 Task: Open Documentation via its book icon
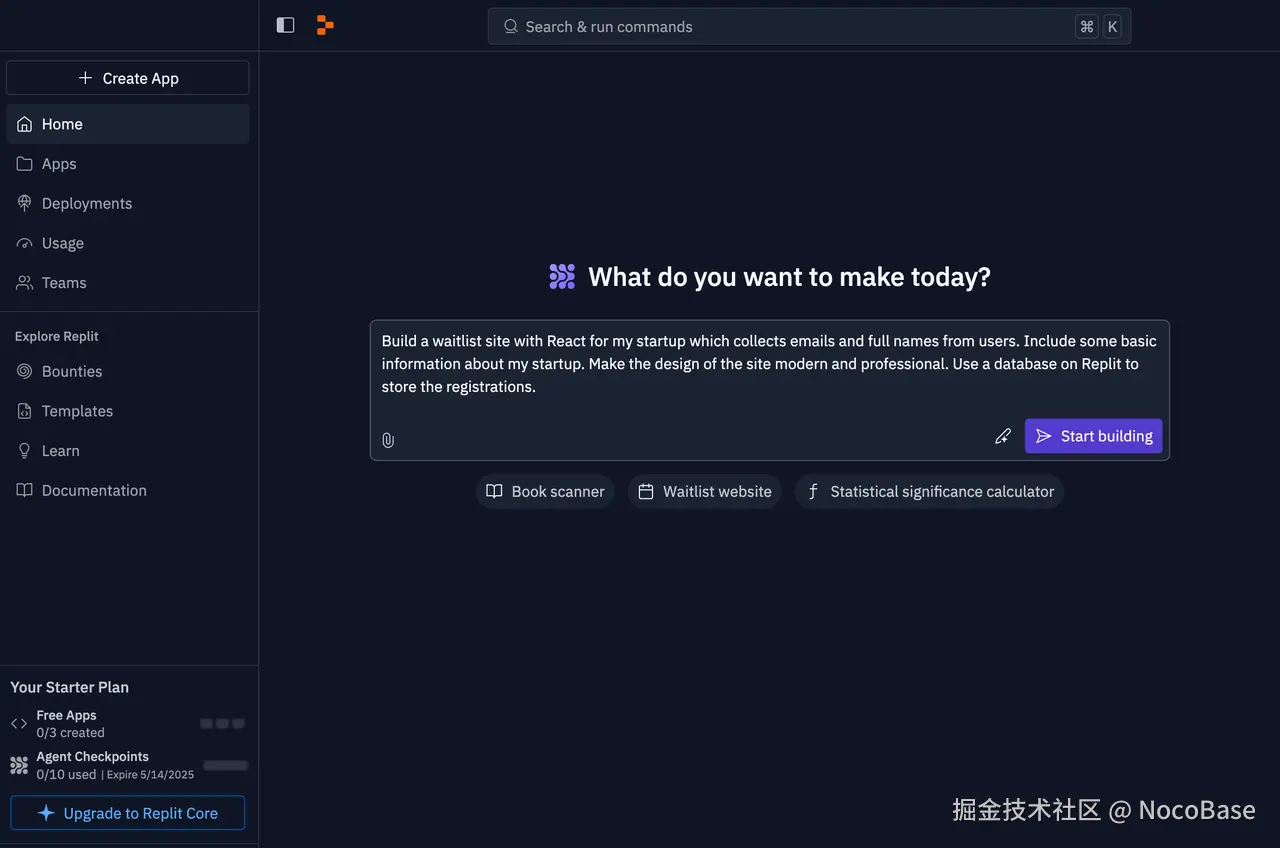[24, 490]
